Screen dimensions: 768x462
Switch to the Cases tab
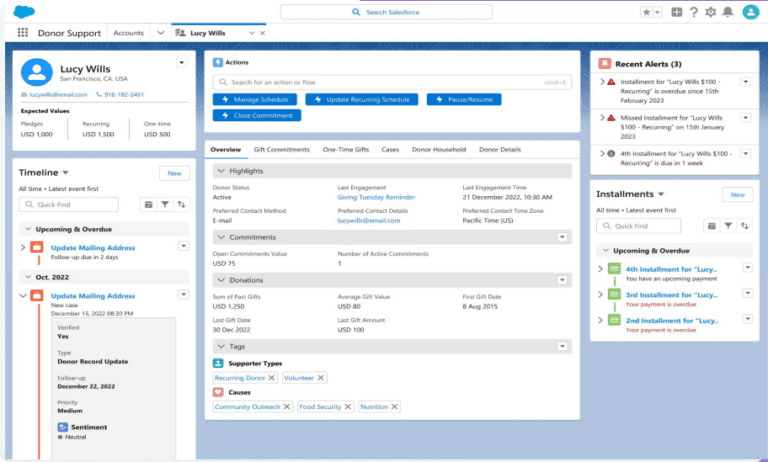click(390, 149)
